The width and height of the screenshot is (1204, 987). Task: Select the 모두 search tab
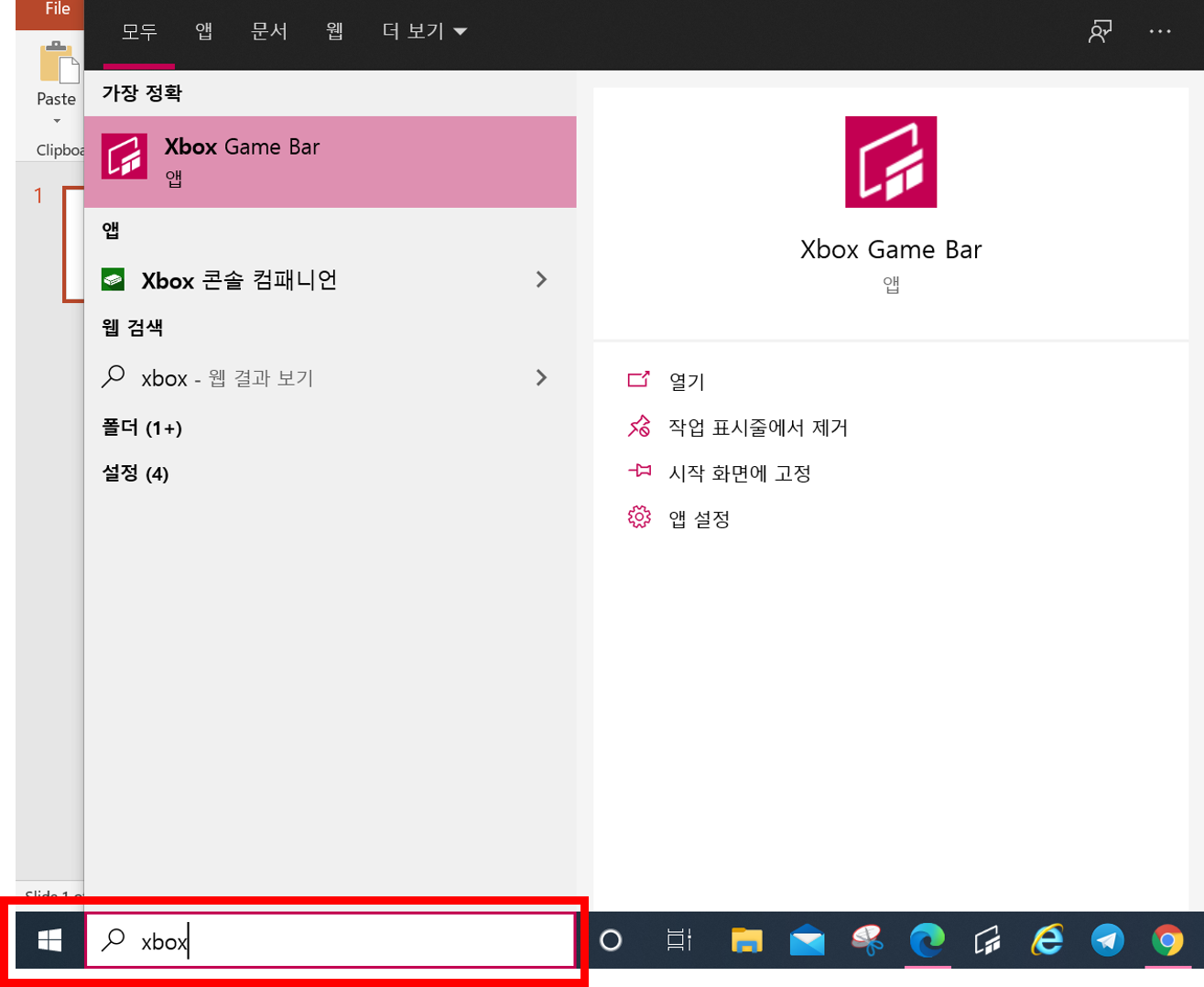(x=139, y=31)
